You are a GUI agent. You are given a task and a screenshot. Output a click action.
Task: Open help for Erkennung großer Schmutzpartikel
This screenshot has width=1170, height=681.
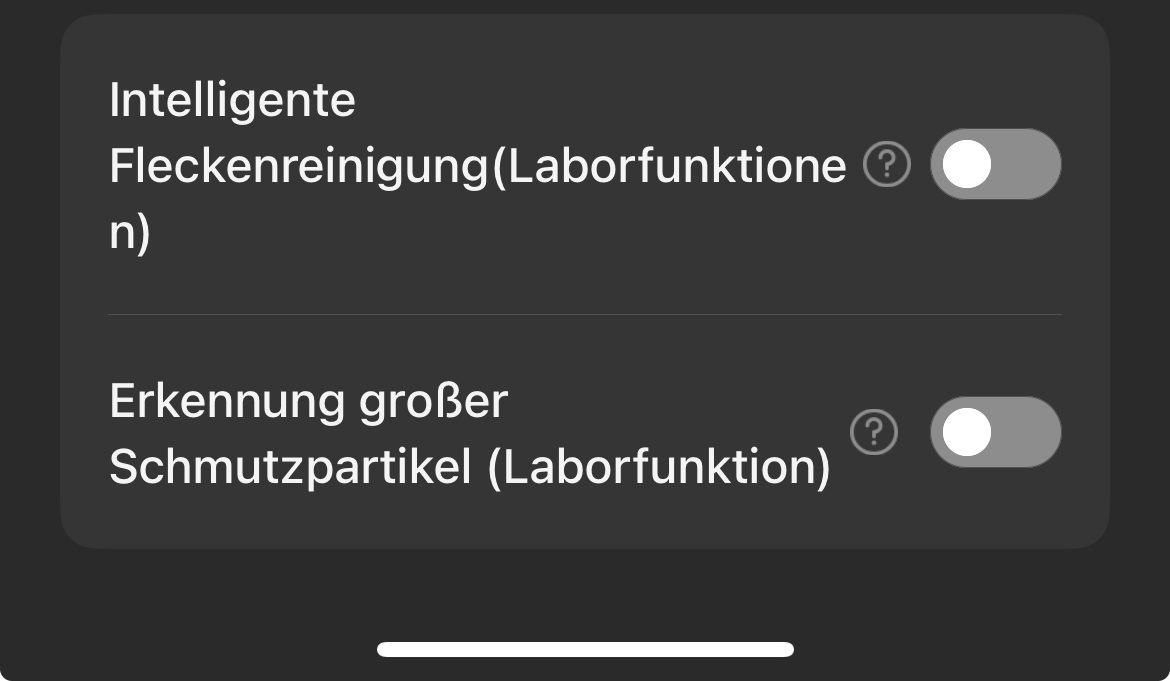tap(874, 432)
